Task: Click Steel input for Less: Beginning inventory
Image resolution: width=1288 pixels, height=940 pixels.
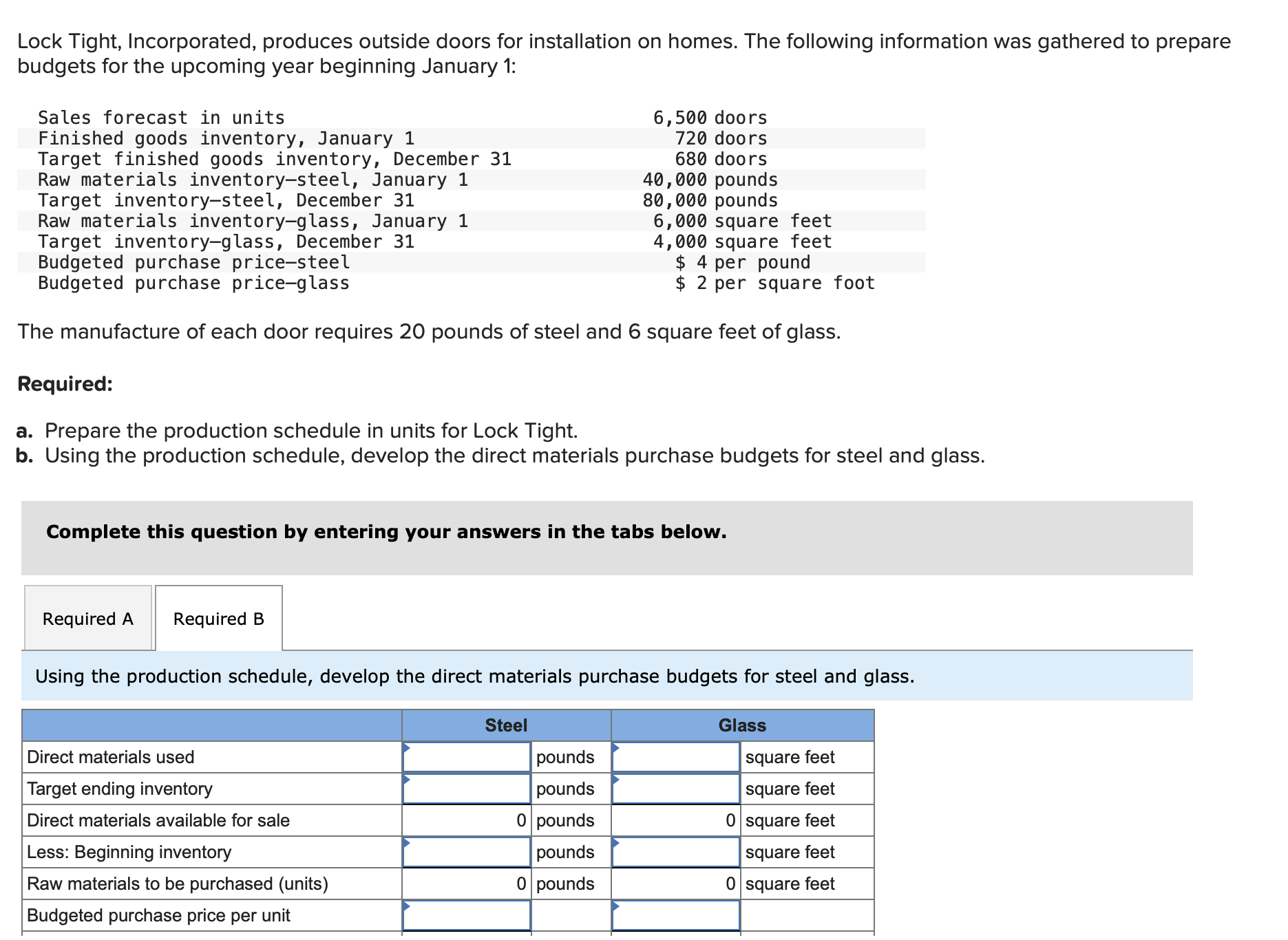Action: [467, 852]
